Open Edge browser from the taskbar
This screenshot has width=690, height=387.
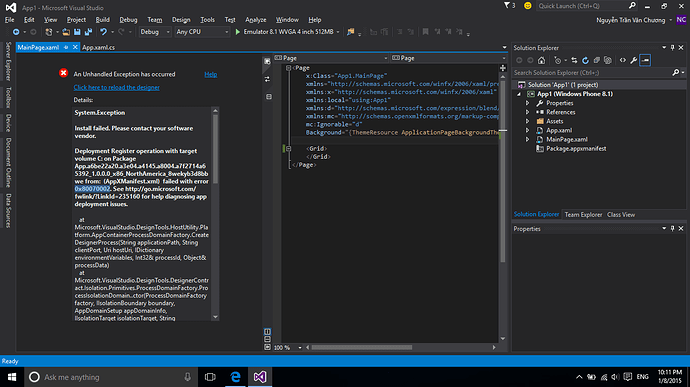pyautogui.click(x=235, y=377)
